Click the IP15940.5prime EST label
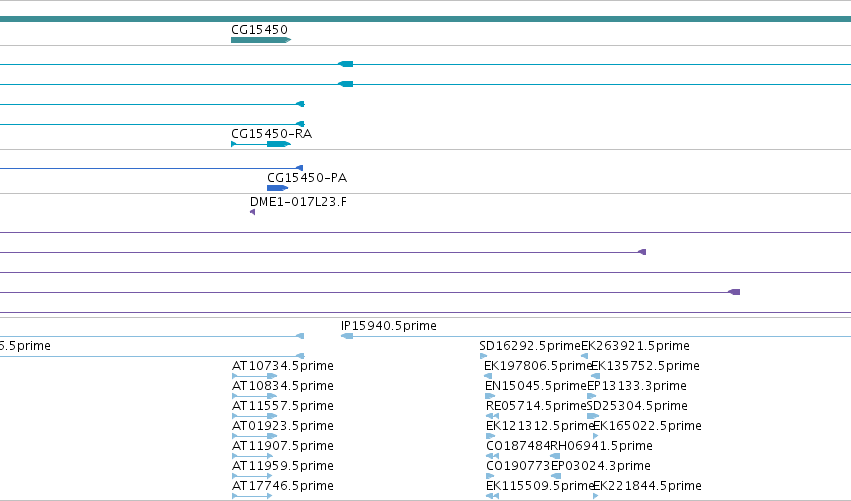 389,326
